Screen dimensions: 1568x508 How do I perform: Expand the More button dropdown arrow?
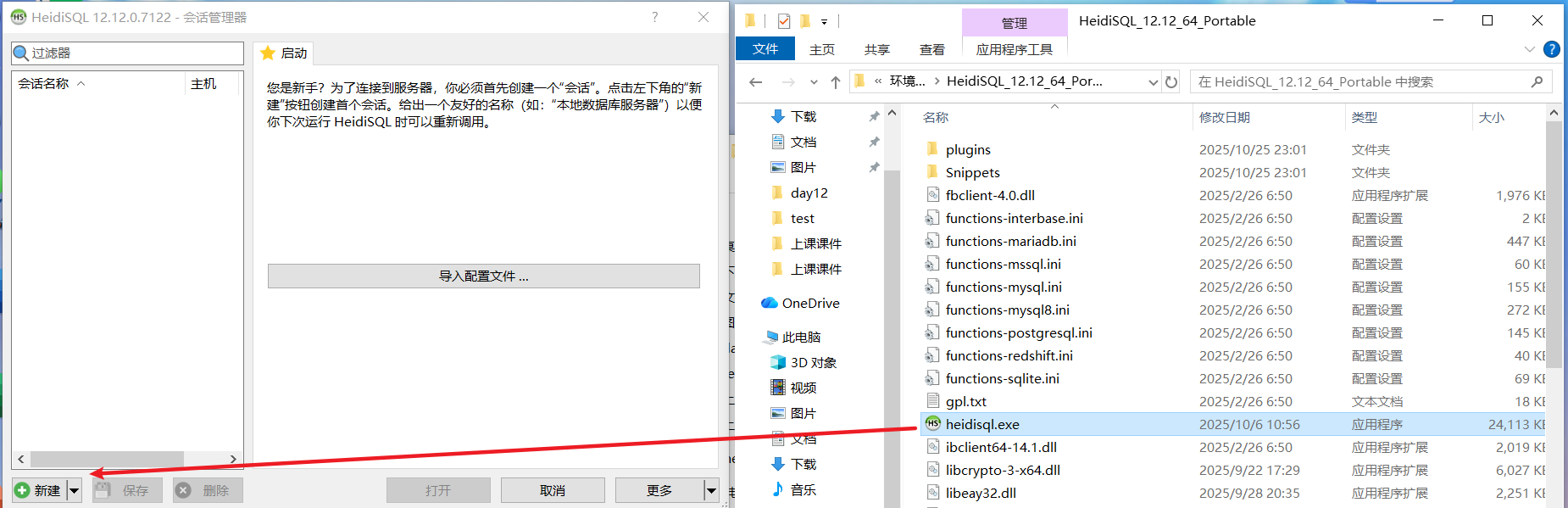[x=711, y=490]
